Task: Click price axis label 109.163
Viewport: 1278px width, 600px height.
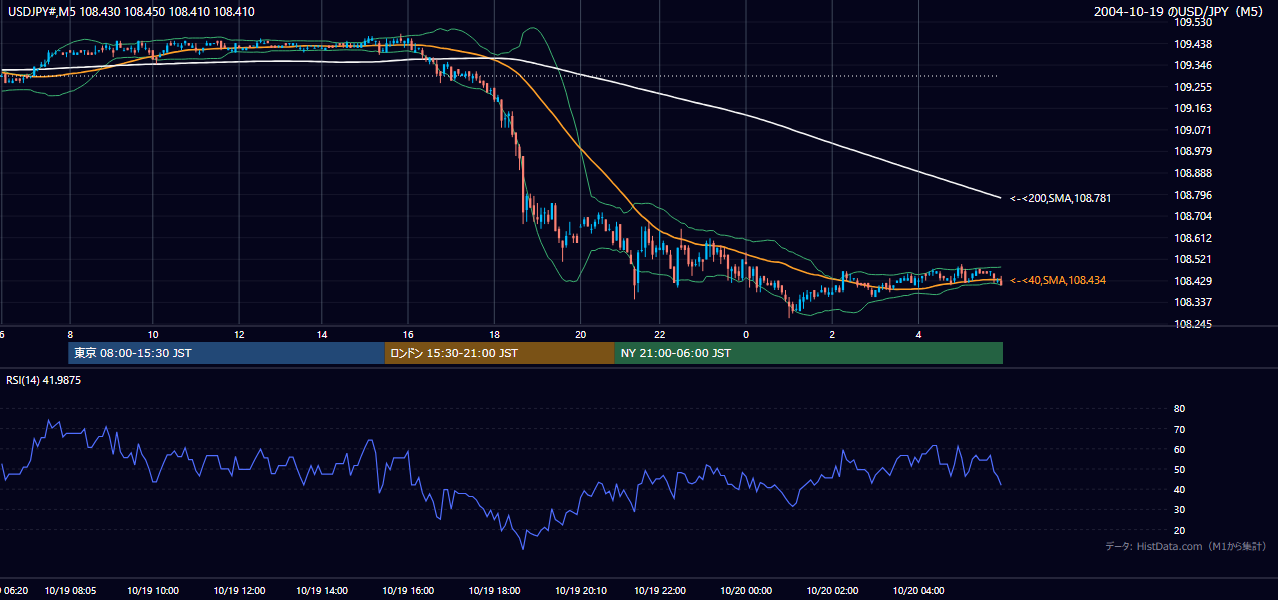Action: tap(1192, 108)
